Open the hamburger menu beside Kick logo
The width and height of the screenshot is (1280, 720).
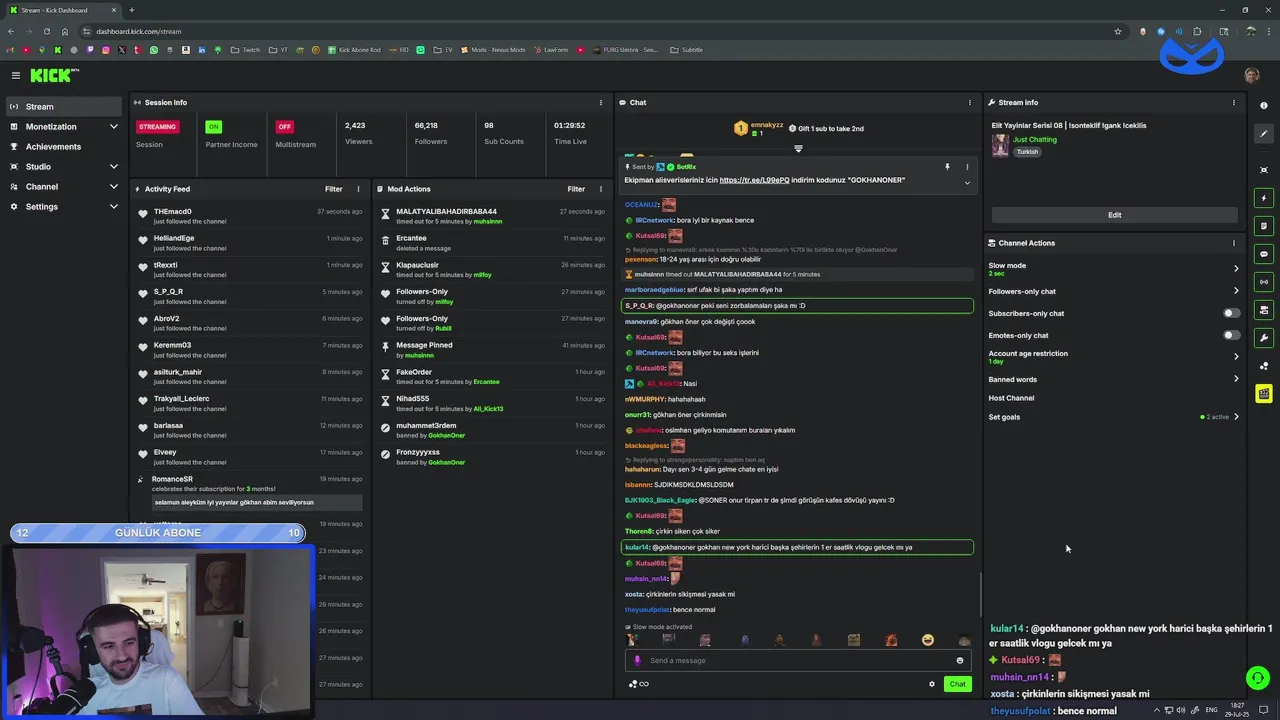[x=16, y=75]
